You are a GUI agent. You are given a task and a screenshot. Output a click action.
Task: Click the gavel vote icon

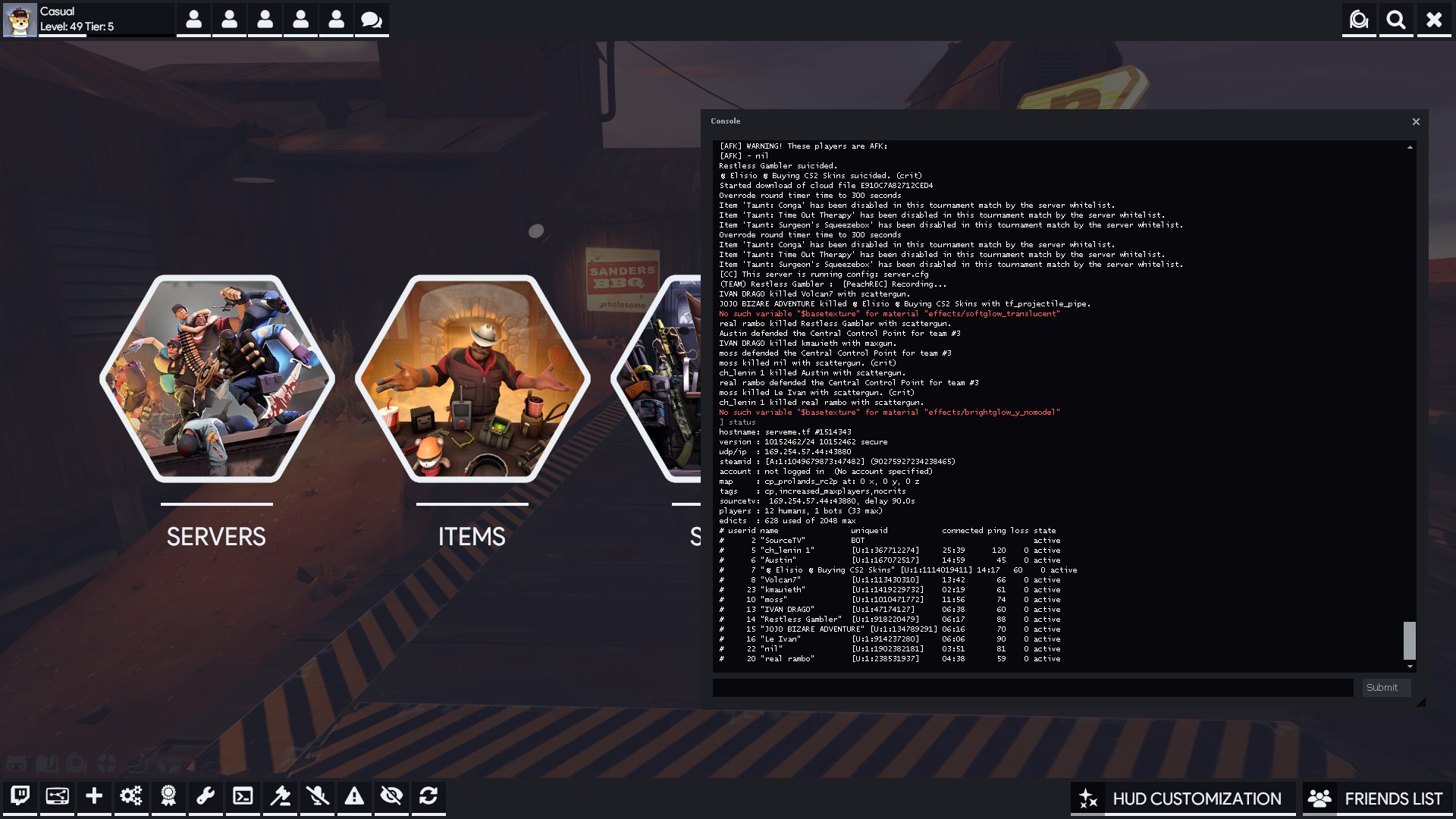(280, 796)
